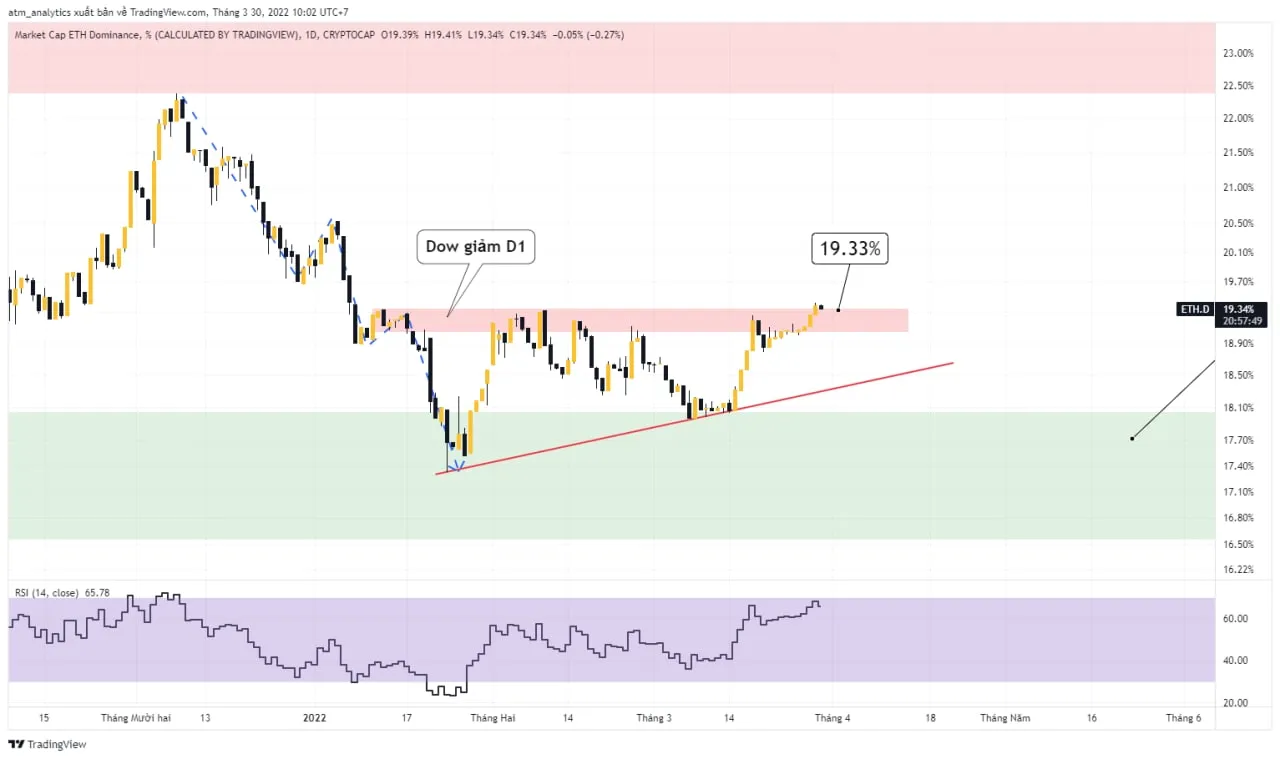Click the RSI 20.00 scale label
1280x759 pixels.
click(x=1235, y=703)
